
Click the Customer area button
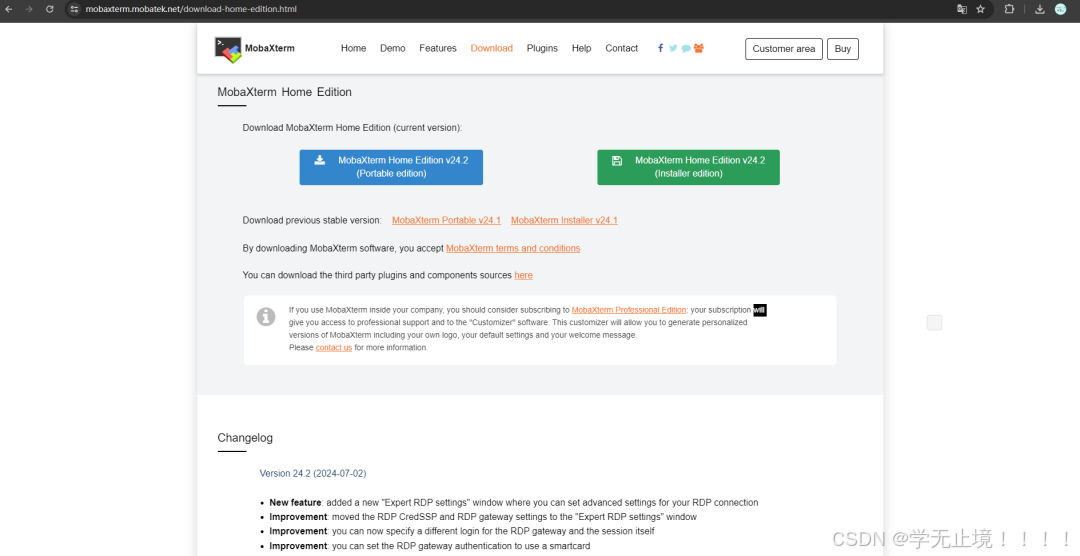pyautogui.click(x=784, y=49)
